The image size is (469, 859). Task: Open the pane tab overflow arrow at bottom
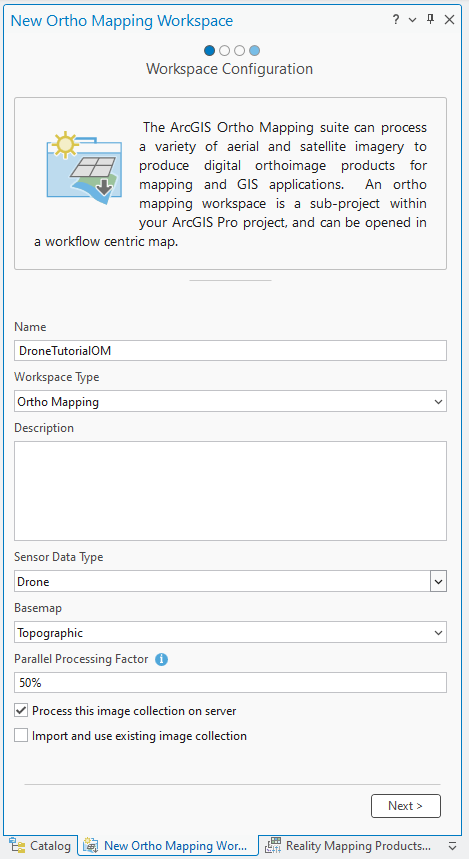coord(452,845)
